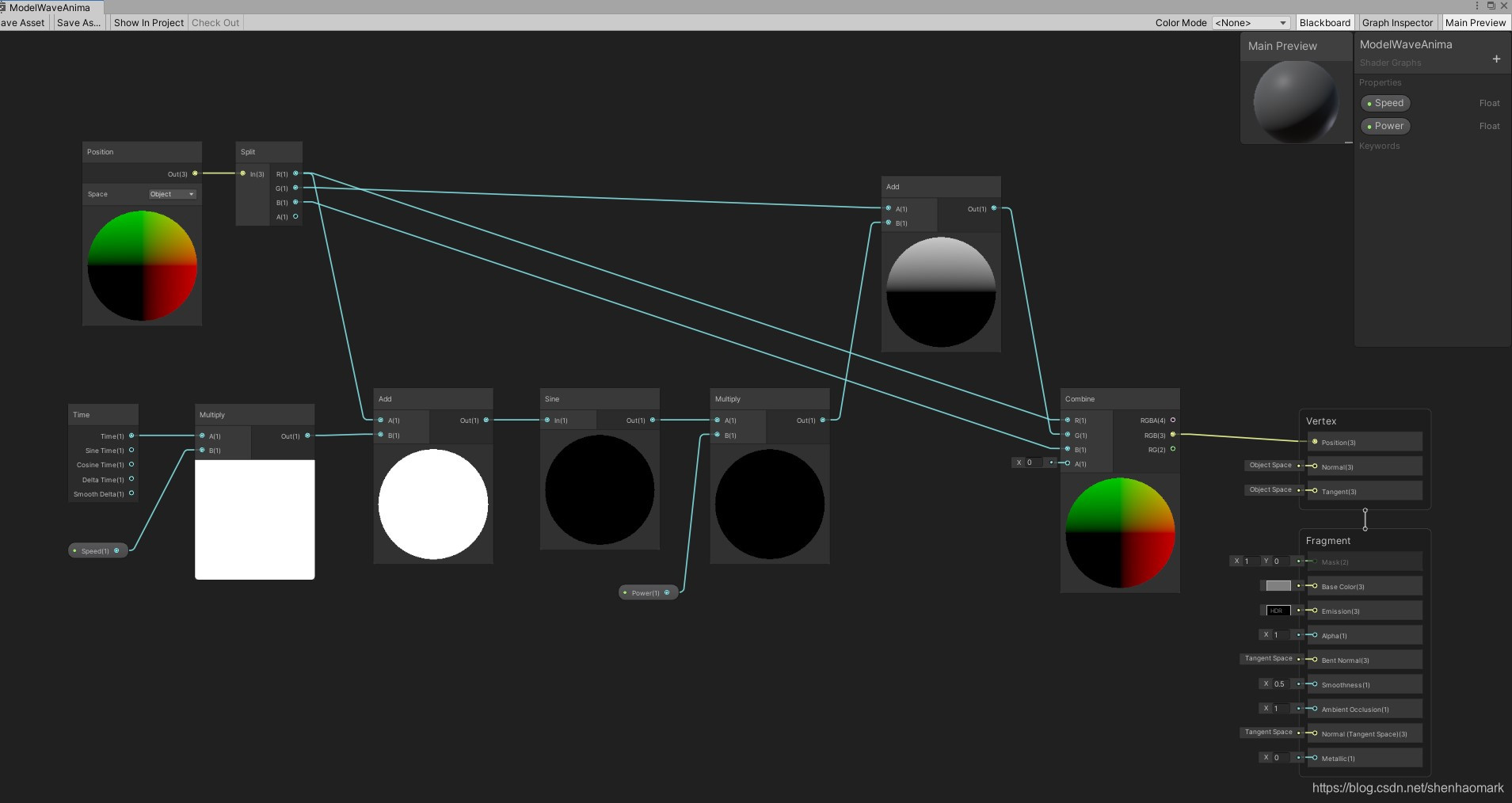Viewport: 1512px width, 803px height.
Task: Click the Position(3) input port in the Vertex block
Action: (1315, 442)
